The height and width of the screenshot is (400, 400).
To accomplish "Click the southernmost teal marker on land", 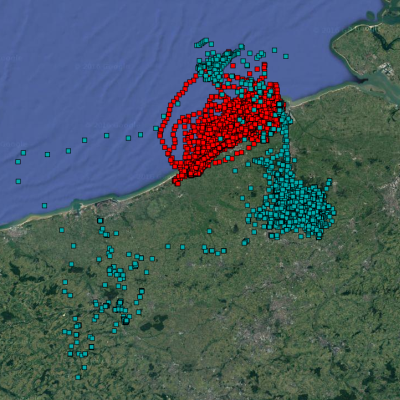I will click(78, 377).
